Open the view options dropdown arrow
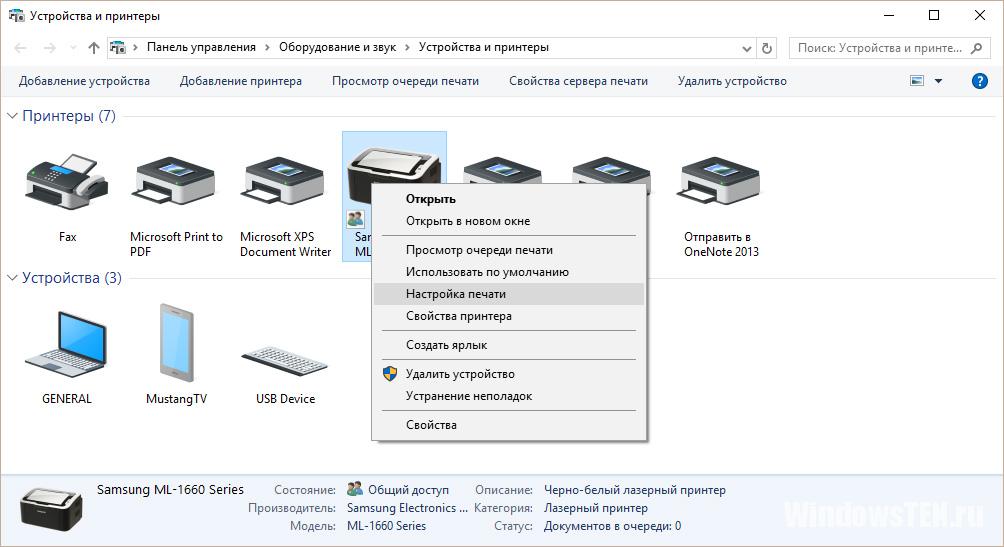Image resolution: width=1004 pixels, height=547 pixels. click(939, 81)
